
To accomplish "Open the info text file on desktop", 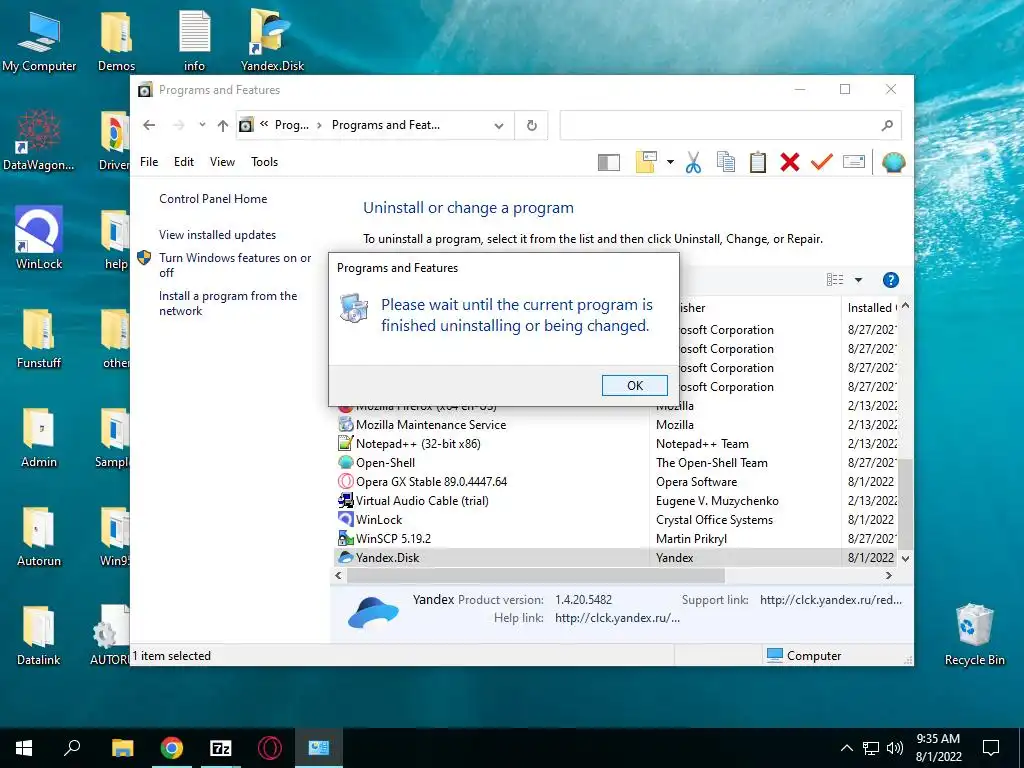I will (x=195, y=42).
